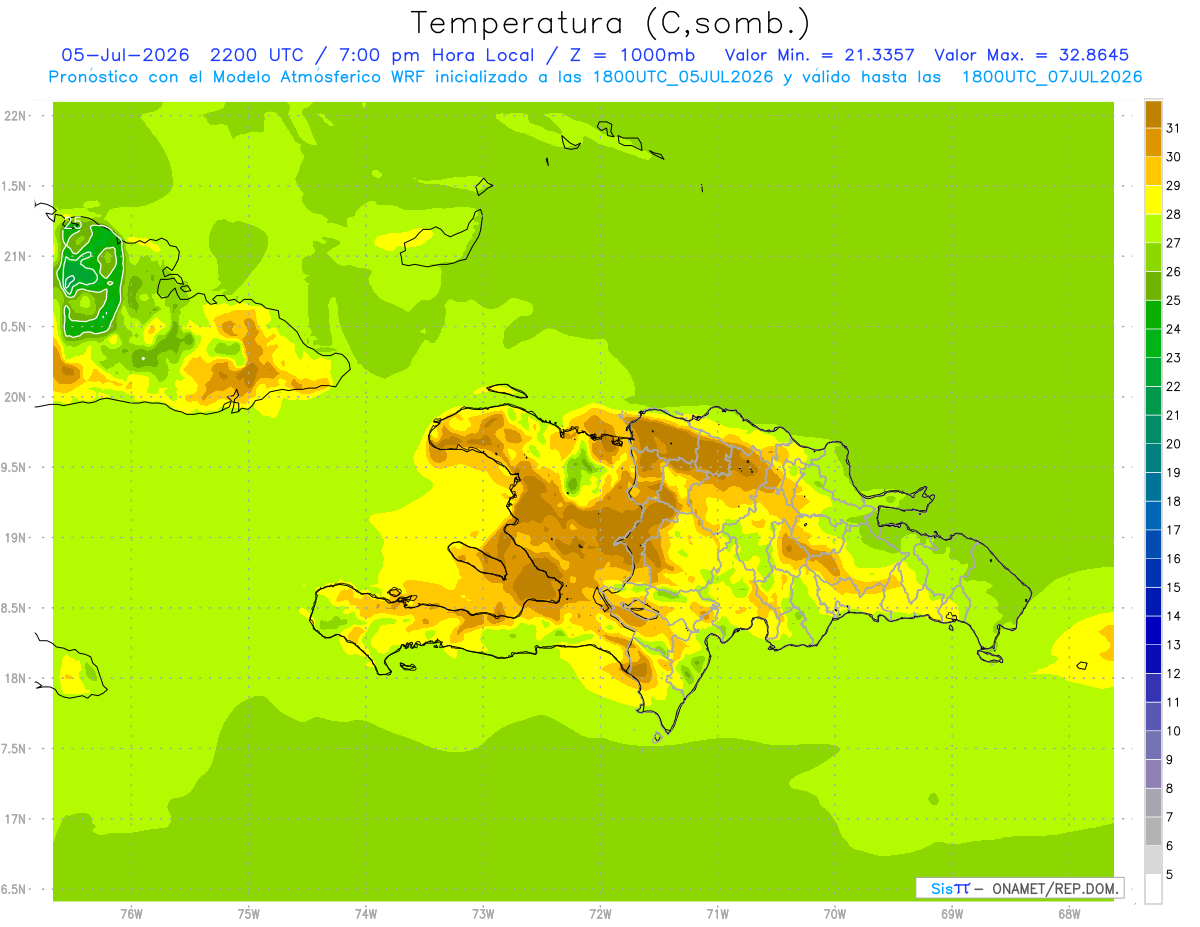The height and width of the screenshot is (927, 1200).
Task: Click the "2200 UTC" time text
Action: [x=257, y=55]
